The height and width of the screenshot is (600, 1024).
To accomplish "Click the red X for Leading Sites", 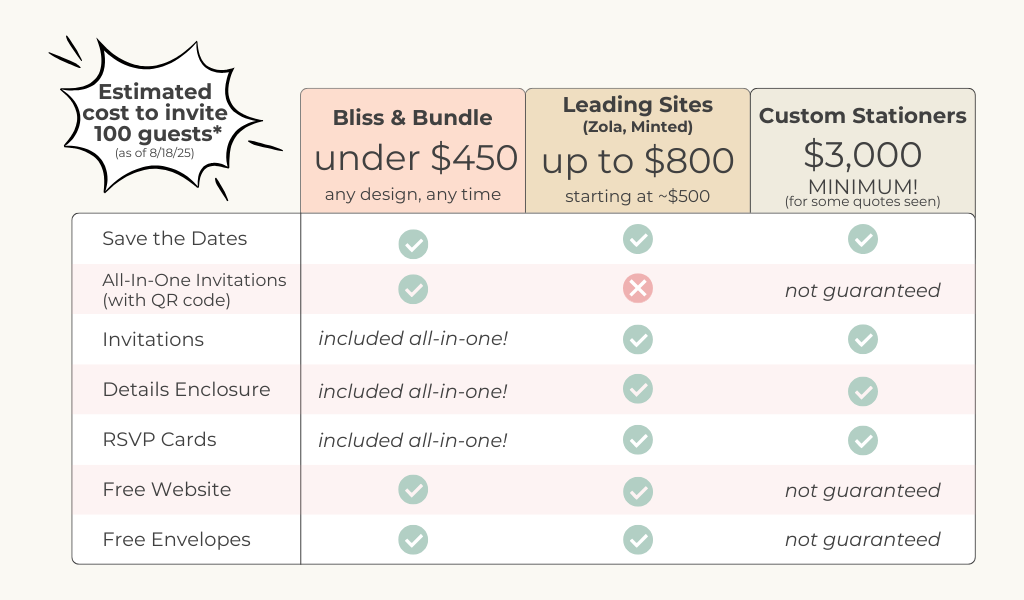I will [638, 289].
